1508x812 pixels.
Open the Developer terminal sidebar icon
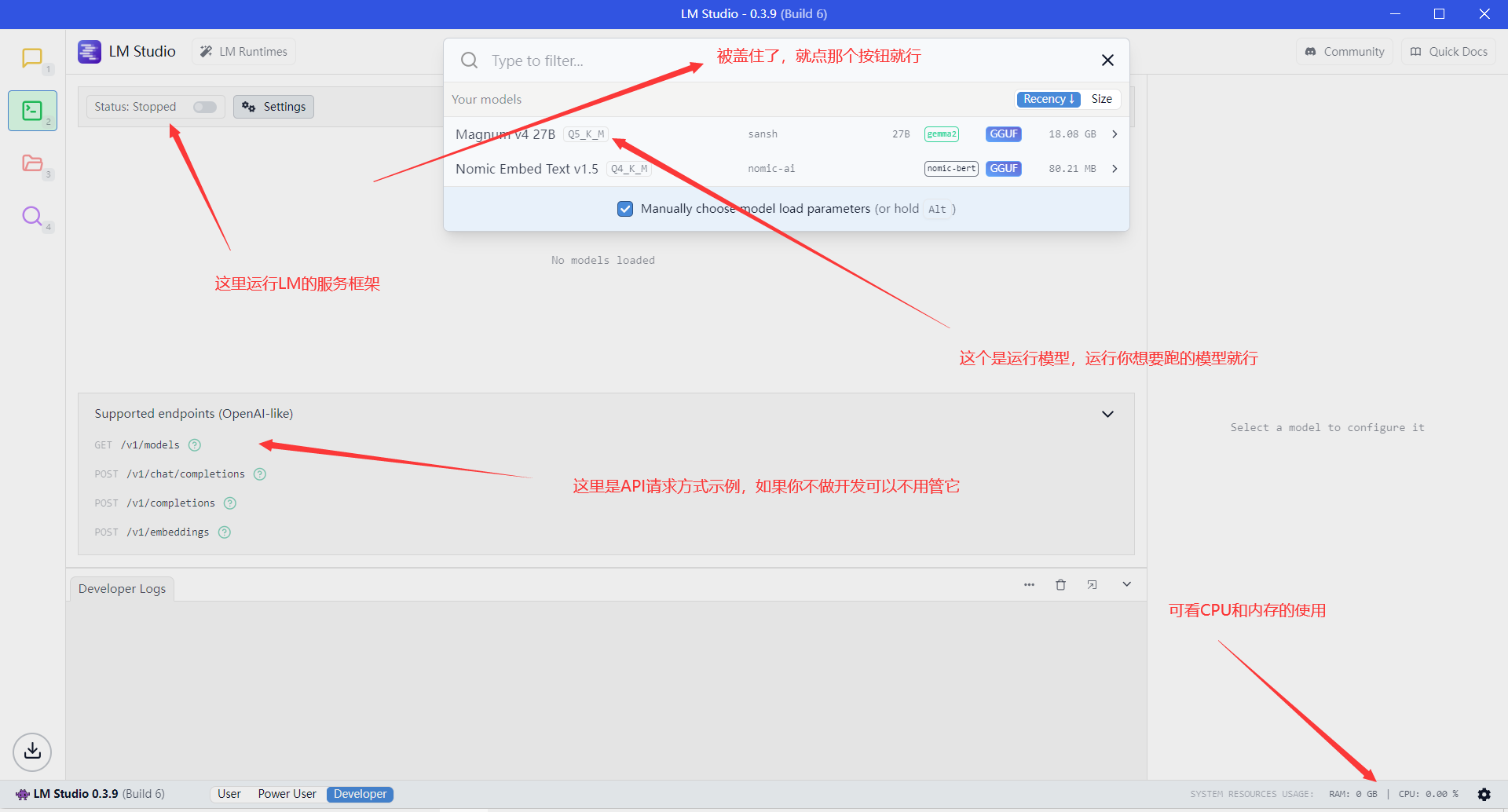[x=32, y=111]
